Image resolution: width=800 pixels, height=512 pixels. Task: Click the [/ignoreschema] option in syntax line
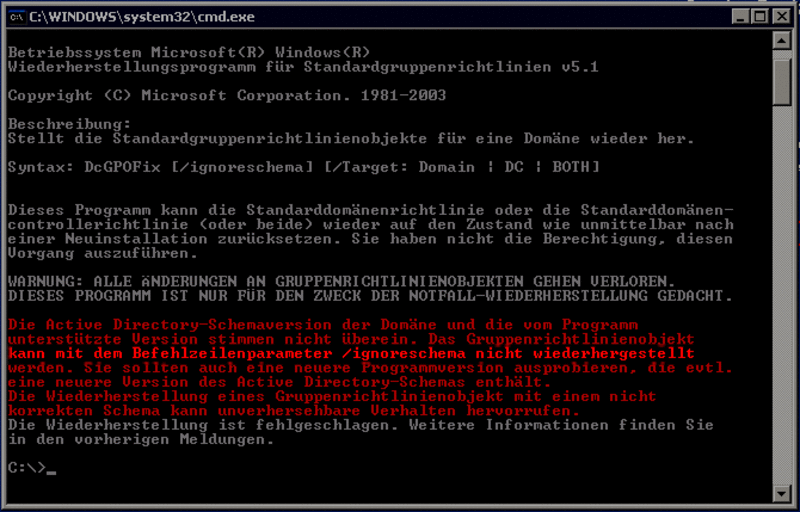coord(242,167)
